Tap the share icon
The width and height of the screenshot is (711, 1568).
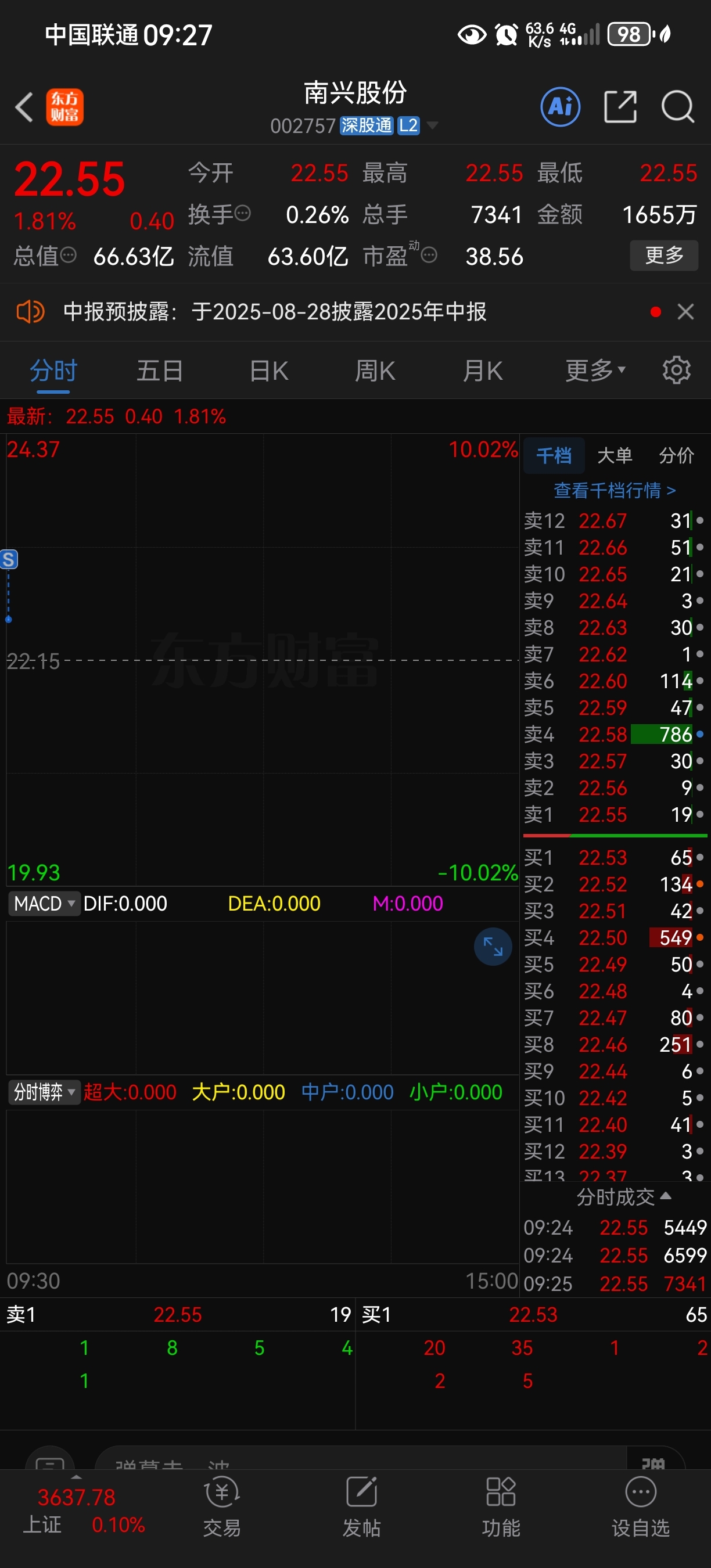pos(620,107)
